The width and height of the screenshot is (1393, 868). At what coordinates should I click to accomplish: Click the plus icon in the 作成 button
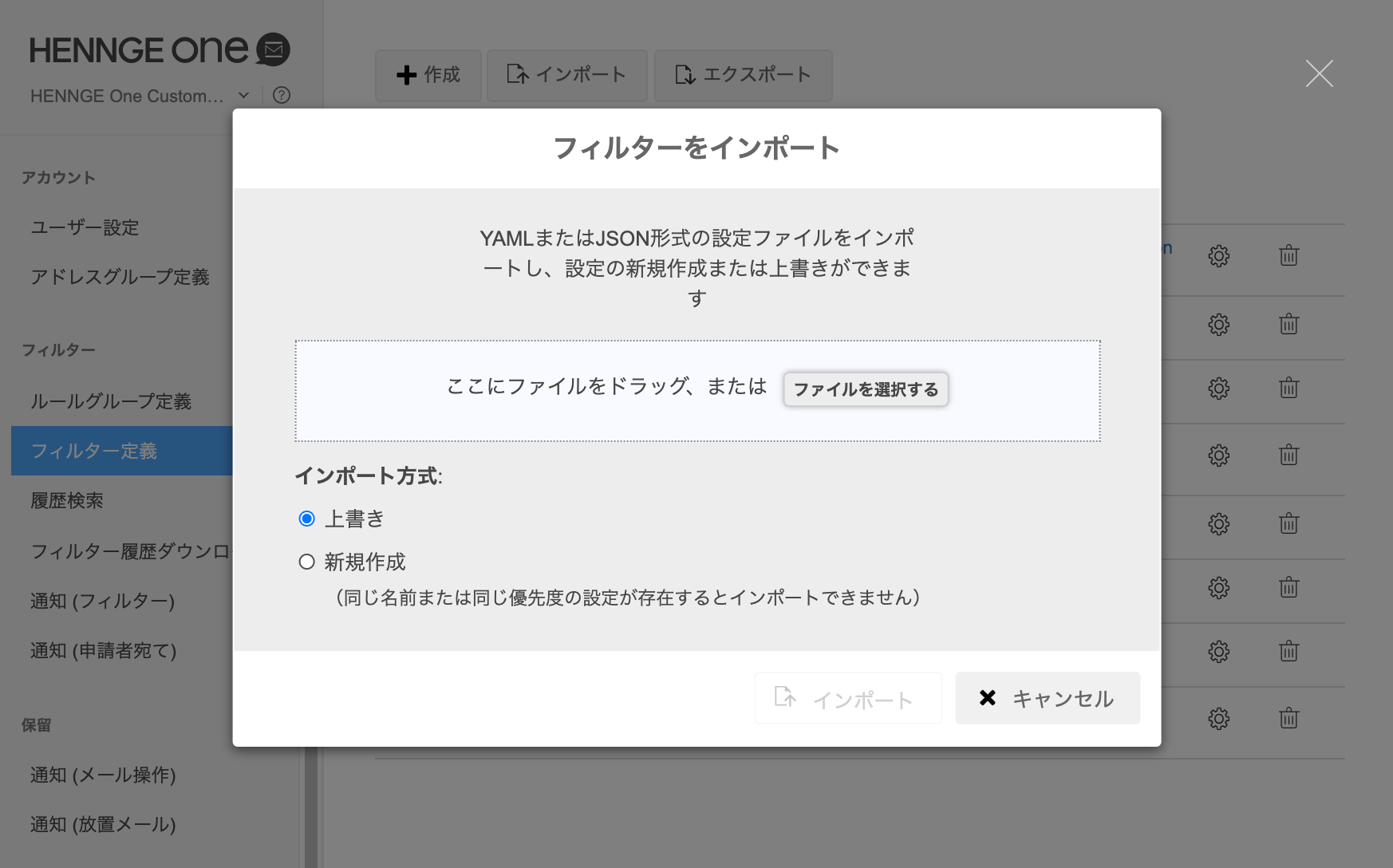point(407,75)
